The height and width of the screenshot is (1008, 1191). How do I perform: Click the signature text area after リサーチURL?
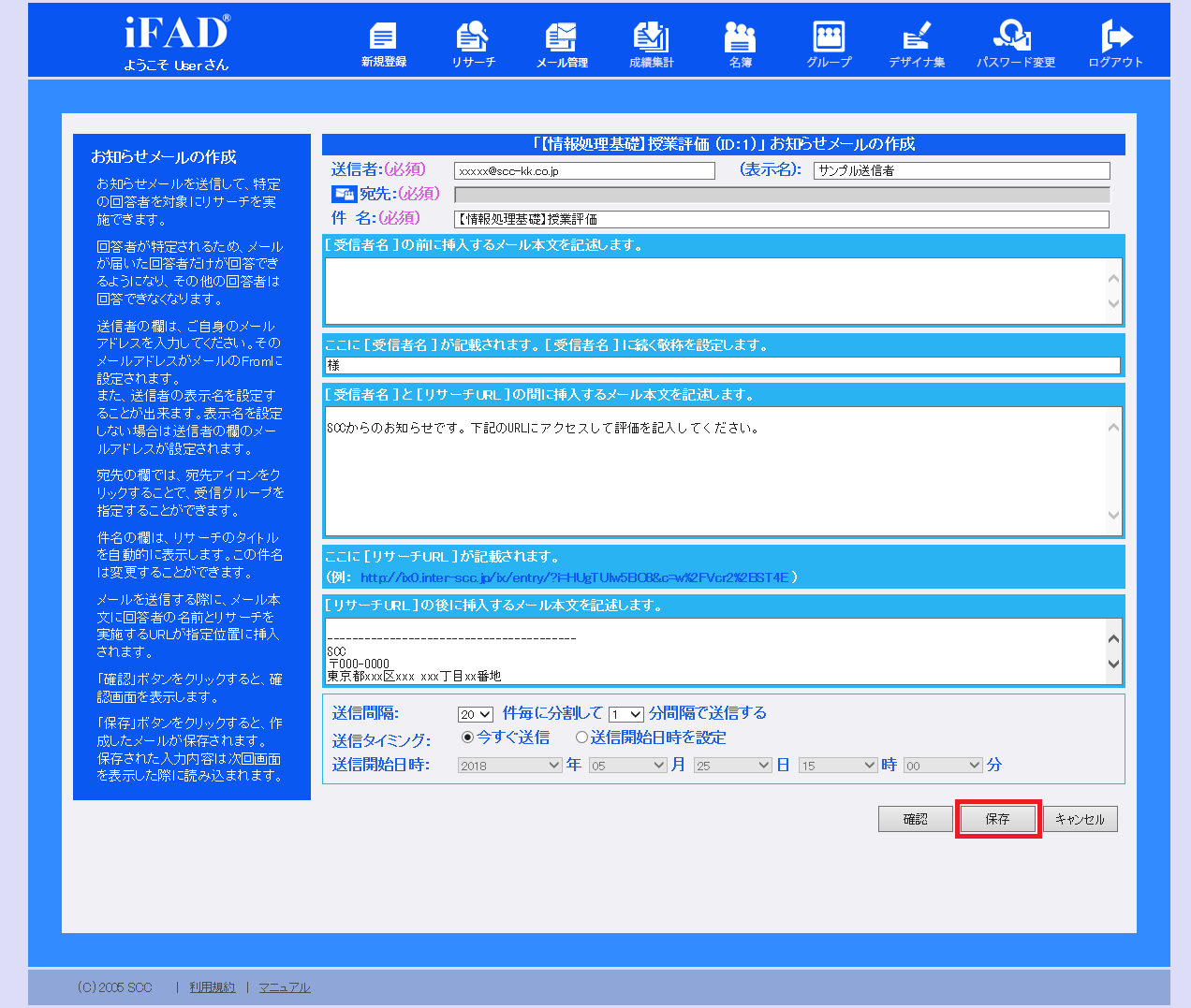(x=723, y=651)
